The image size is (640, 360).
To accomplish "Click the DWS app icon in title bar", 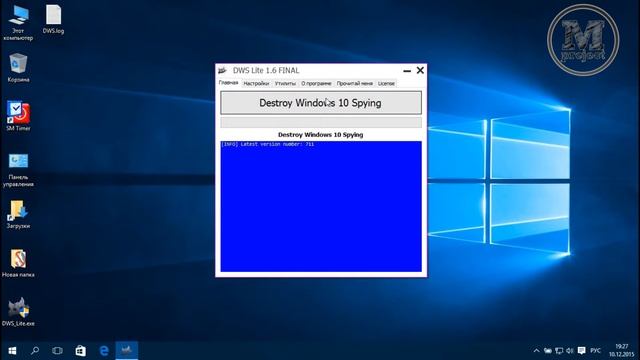I will pyautogui.click(x=222, y=70).
